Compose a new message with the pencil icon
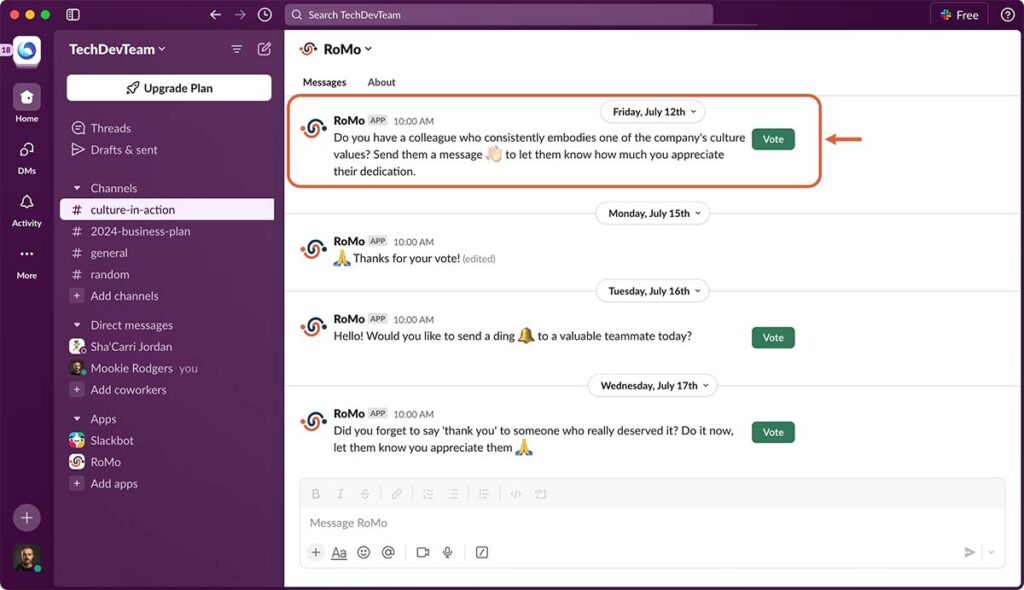 (x=264, y=49)
